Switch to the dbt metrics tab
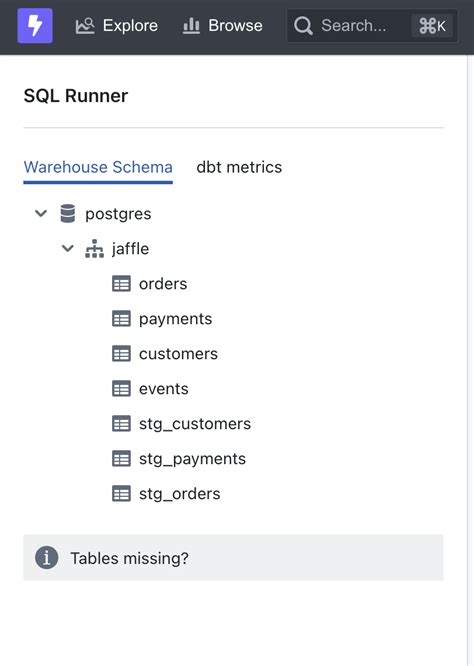Viewport: 474px width, 666px height. [x=239, y=167]
